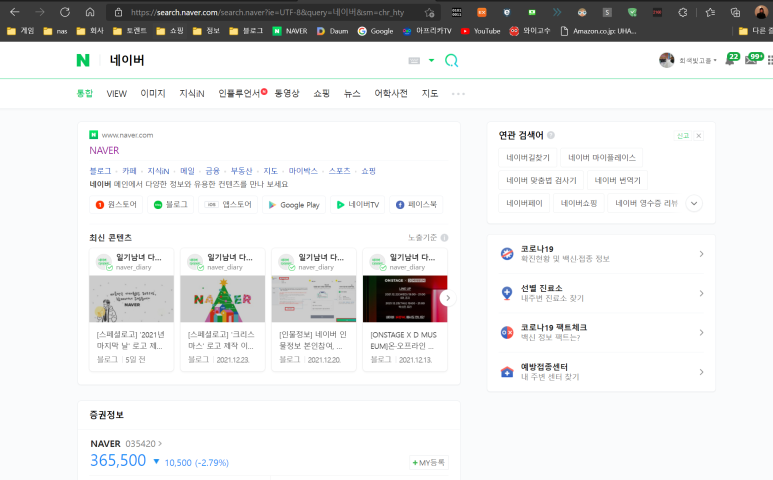This screenshot has height=480, width=773.
Task: Switch to the 어학사전 tab
Action: click(391, 93)
